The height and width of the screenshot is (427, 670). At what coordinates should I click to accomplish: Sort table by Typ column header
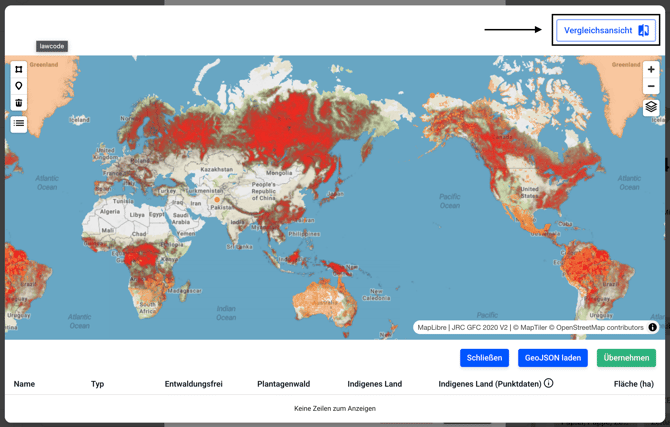tap(97, 384)
